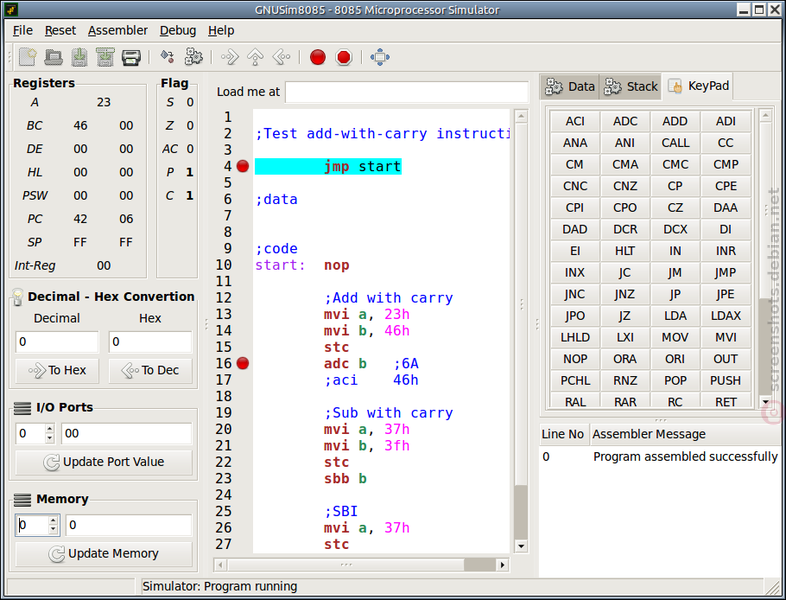
Task: Open the File menu
Action: click(x=23, y=31)
